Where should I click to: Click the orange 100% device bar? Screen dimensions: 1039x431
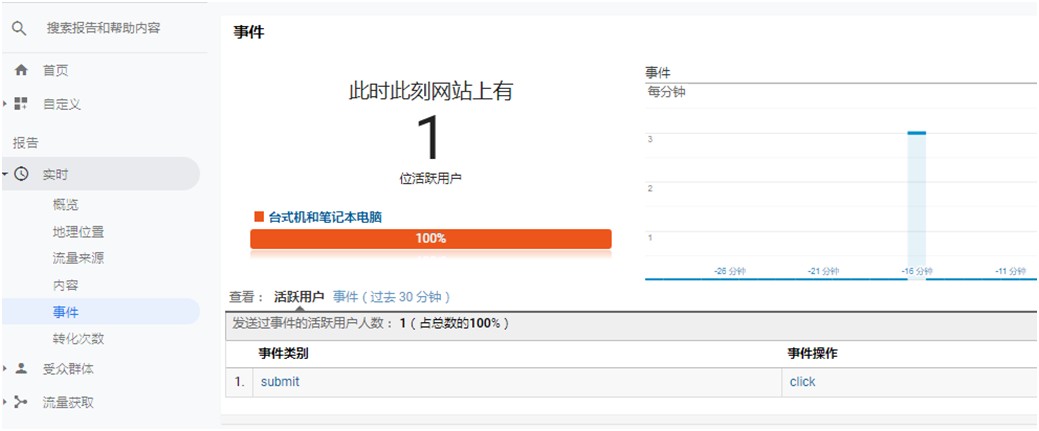(x=430, y=239)
